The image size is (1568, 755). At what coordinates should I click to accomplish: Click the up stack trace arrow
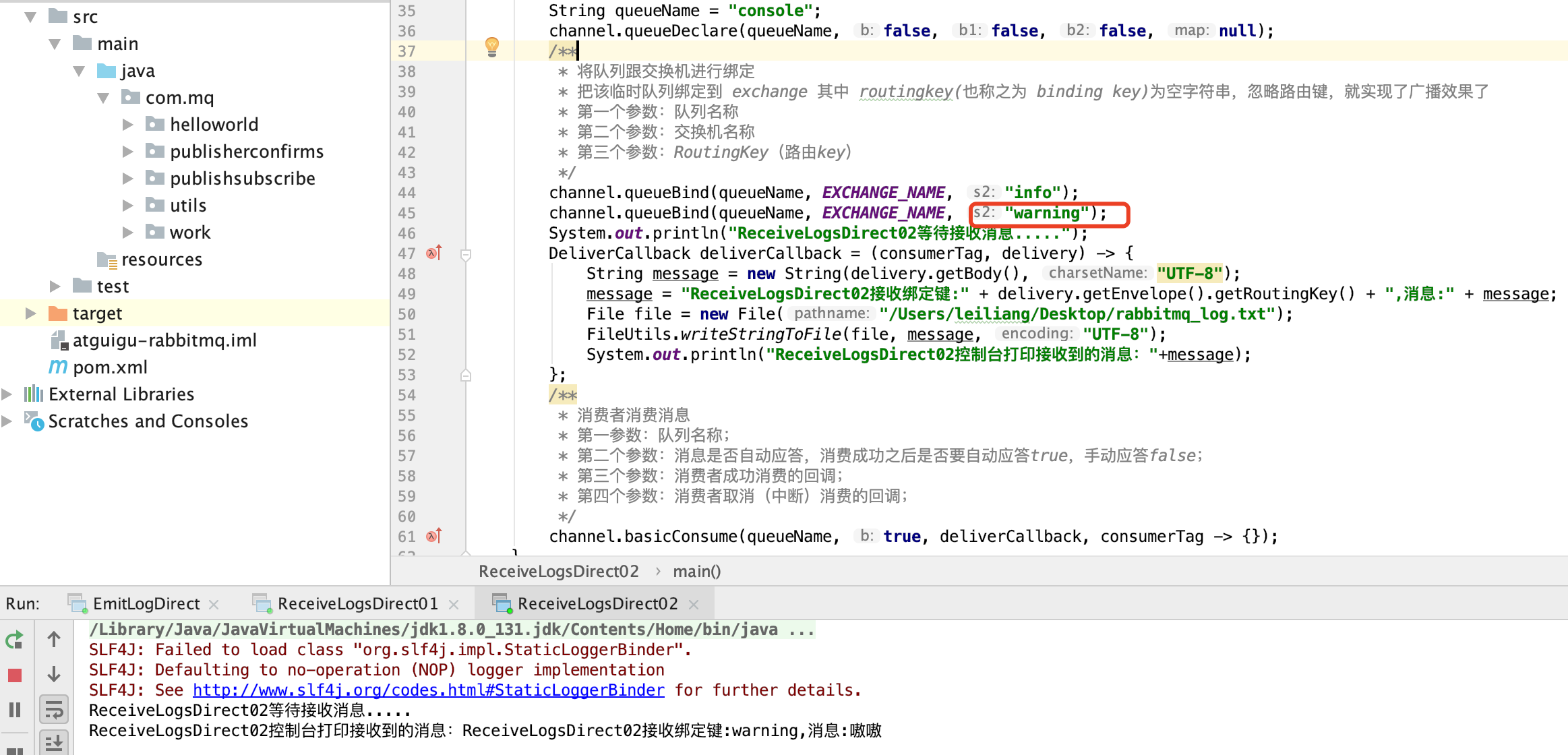click(54, 640)
